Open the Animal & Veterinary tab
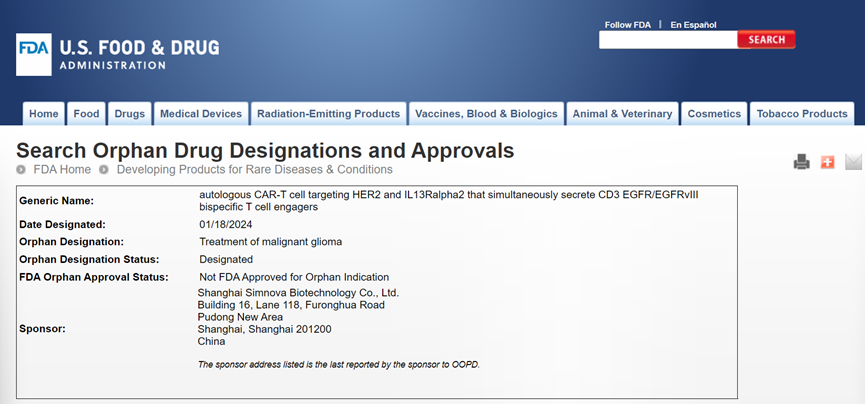Screen dimensions: 865x404 [622, 114]
